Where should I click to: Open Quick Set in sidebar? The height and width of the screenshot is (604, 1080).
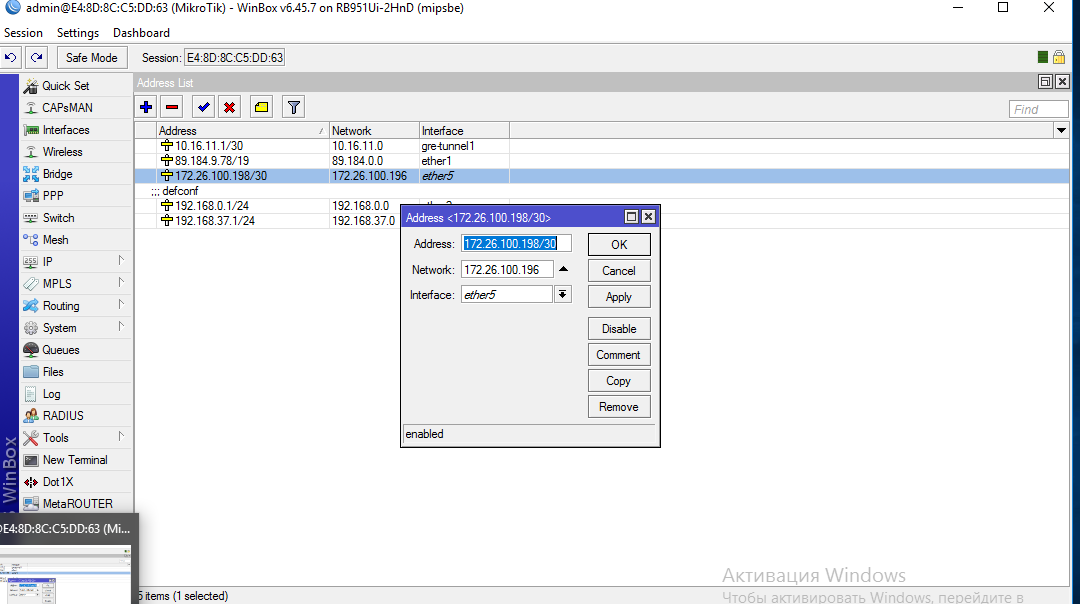click(65, 86)
